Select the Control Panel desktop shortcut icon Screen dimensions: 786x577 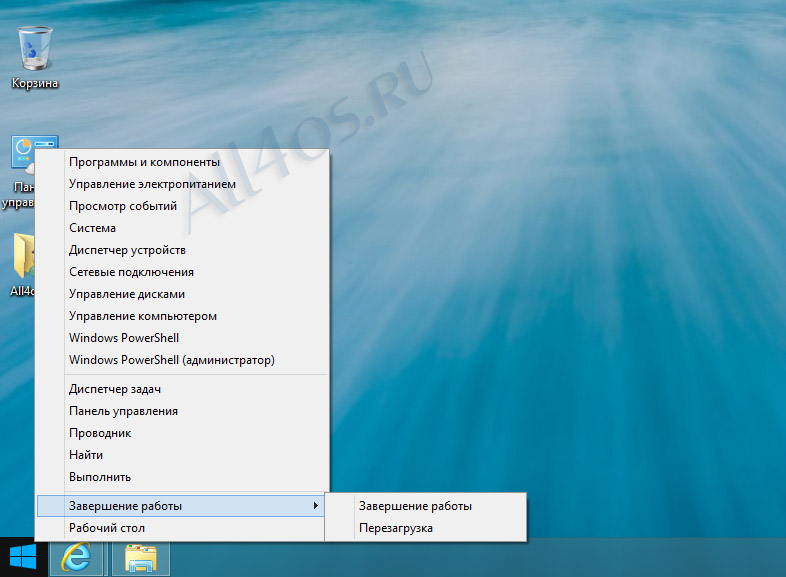(23, 172)
